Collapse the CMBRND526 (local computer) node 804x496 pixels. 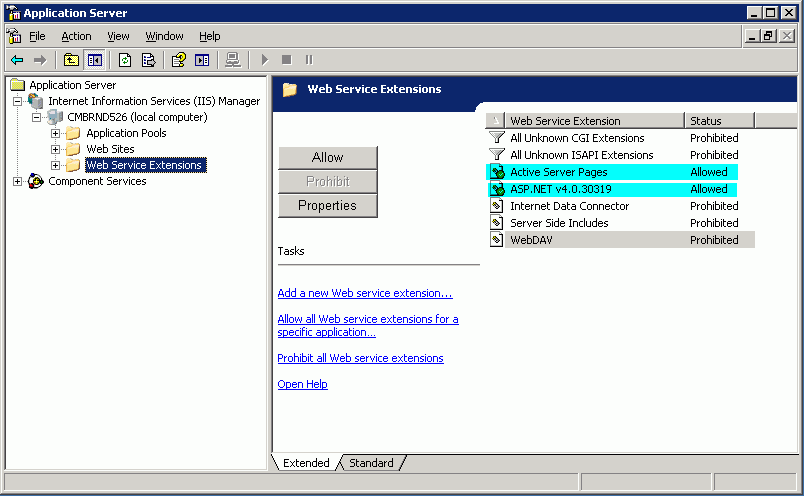coord(36,117)
